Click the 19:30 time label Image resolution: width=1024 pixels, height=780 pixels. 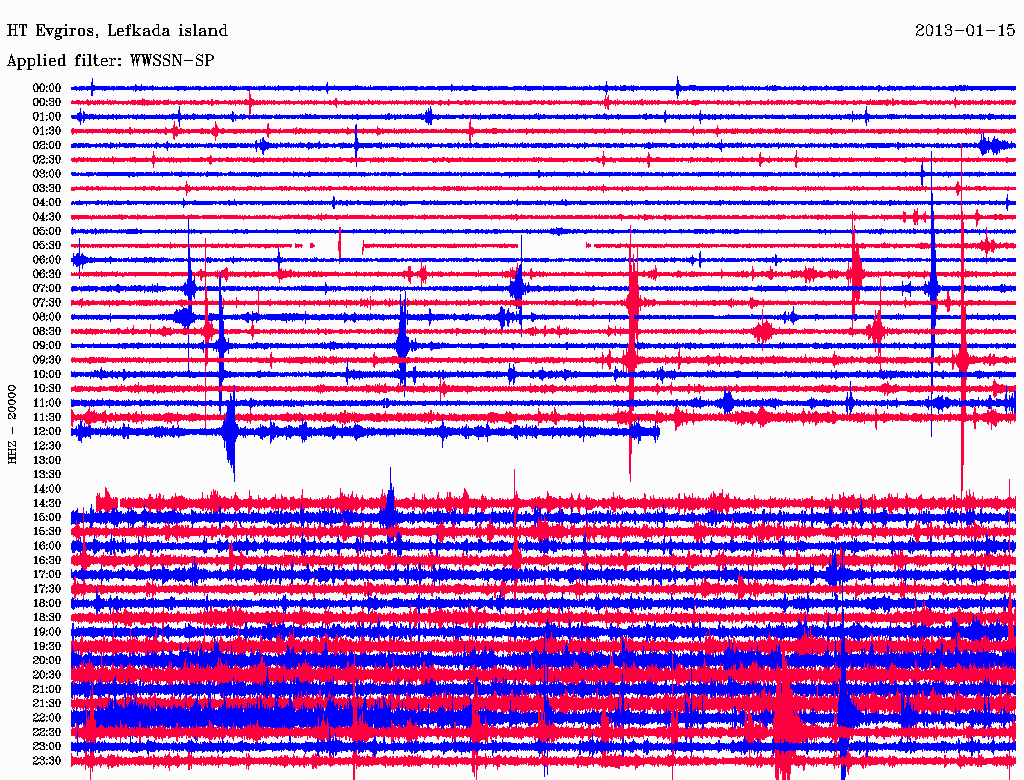(x=47, y=646)
